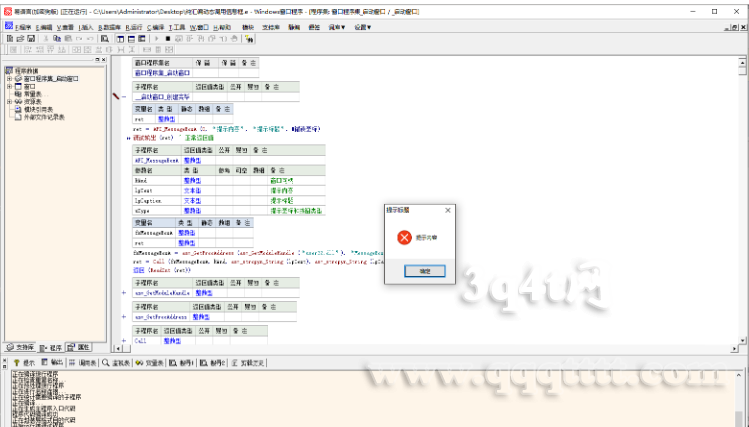Switch to the 监视表 output tab
The height and width of the screenshot is (427, 749).
[116, 363]
